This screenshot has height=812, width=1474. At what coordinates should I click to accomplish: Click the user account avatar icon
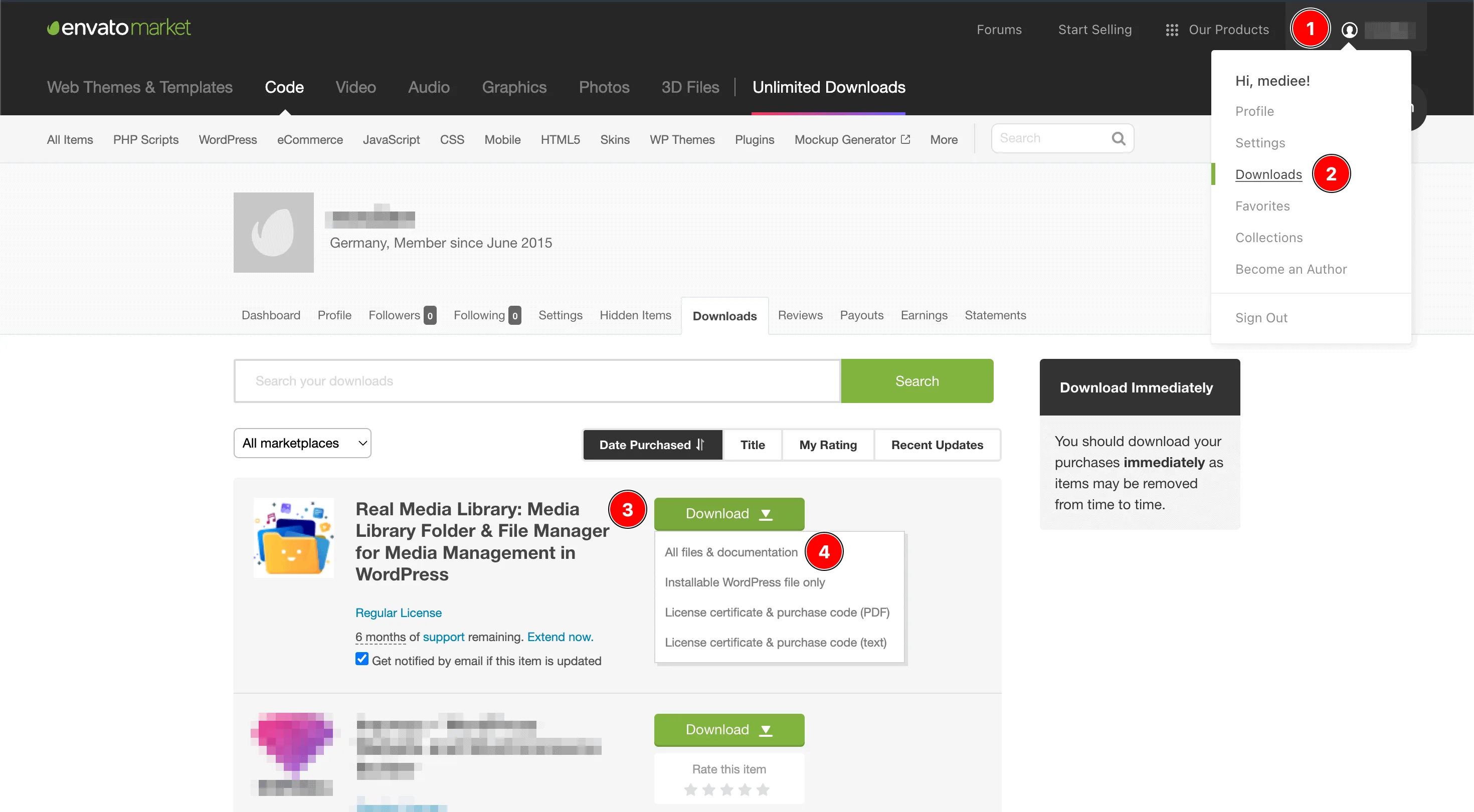click(1349, 30)
